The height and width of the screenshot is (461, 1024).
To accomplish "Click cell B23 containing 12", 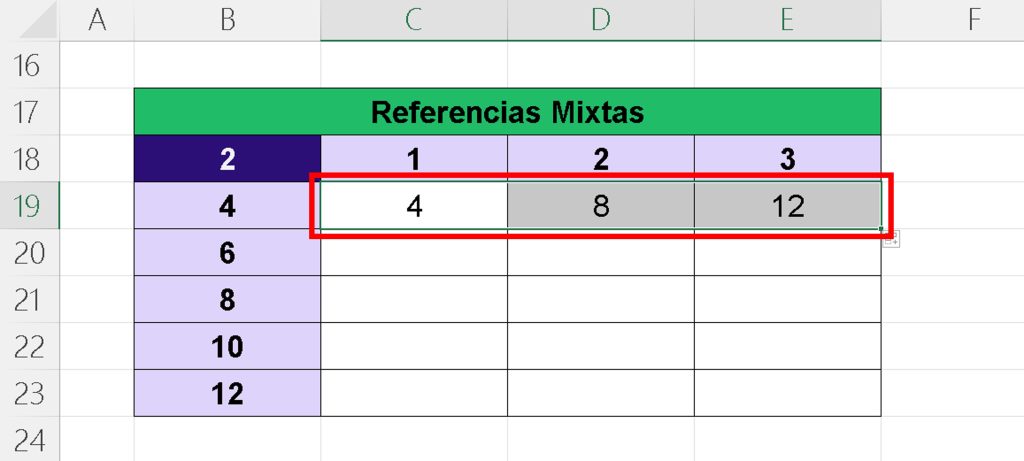I will tap(227, 393).
